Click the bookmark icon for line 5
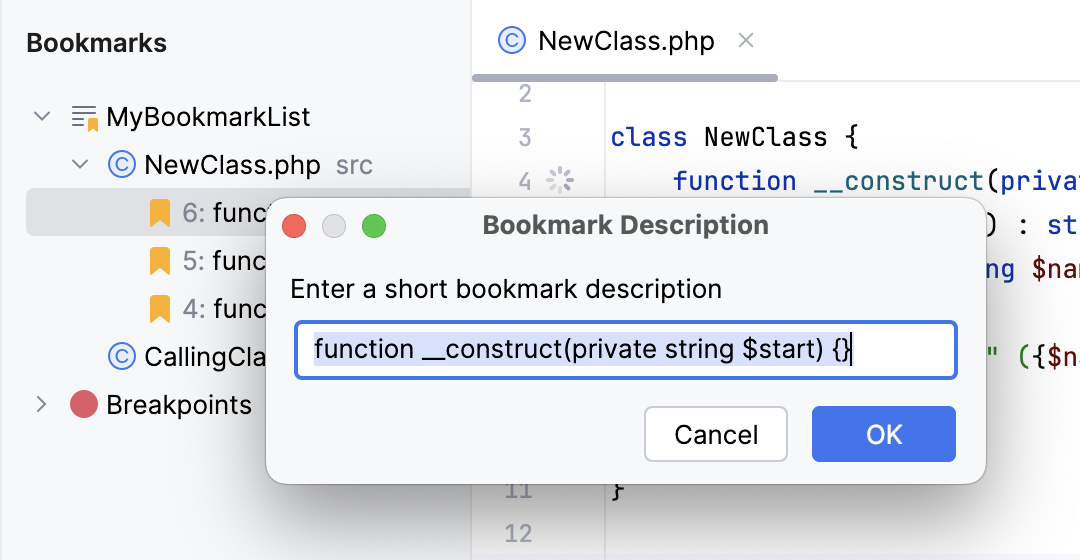The image size is (1080, 560). [160, 261]
